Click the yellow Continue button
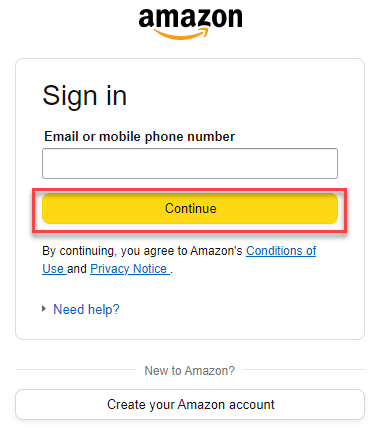The width and height of the screenshot is (386, 432). (190, 209)
